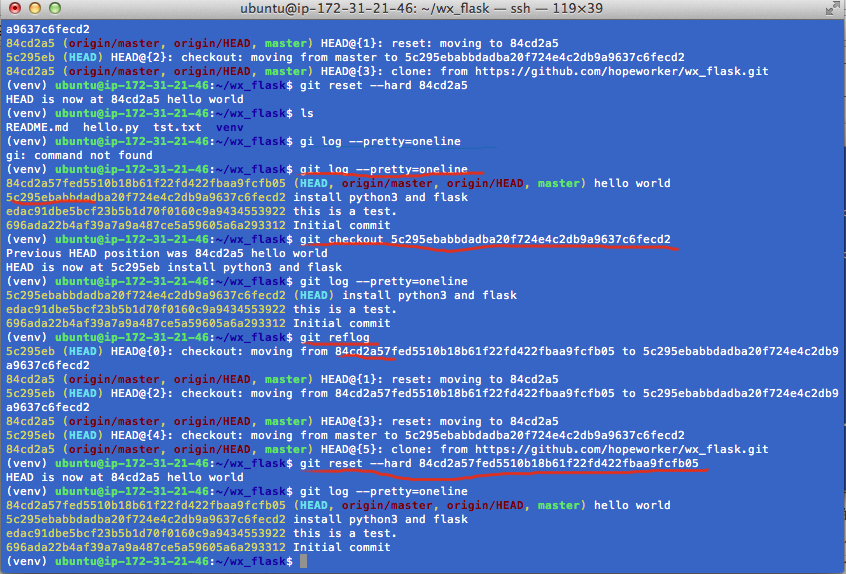Click 'README.md' in the ls output
This screenshot has height=574, width=846.
pyautogui.click(x=37, y=127)
